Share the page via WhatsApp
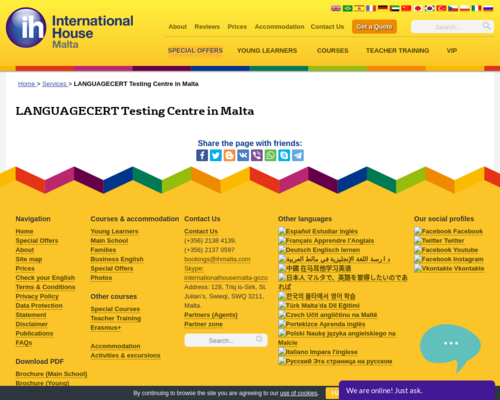 point(270,155)
